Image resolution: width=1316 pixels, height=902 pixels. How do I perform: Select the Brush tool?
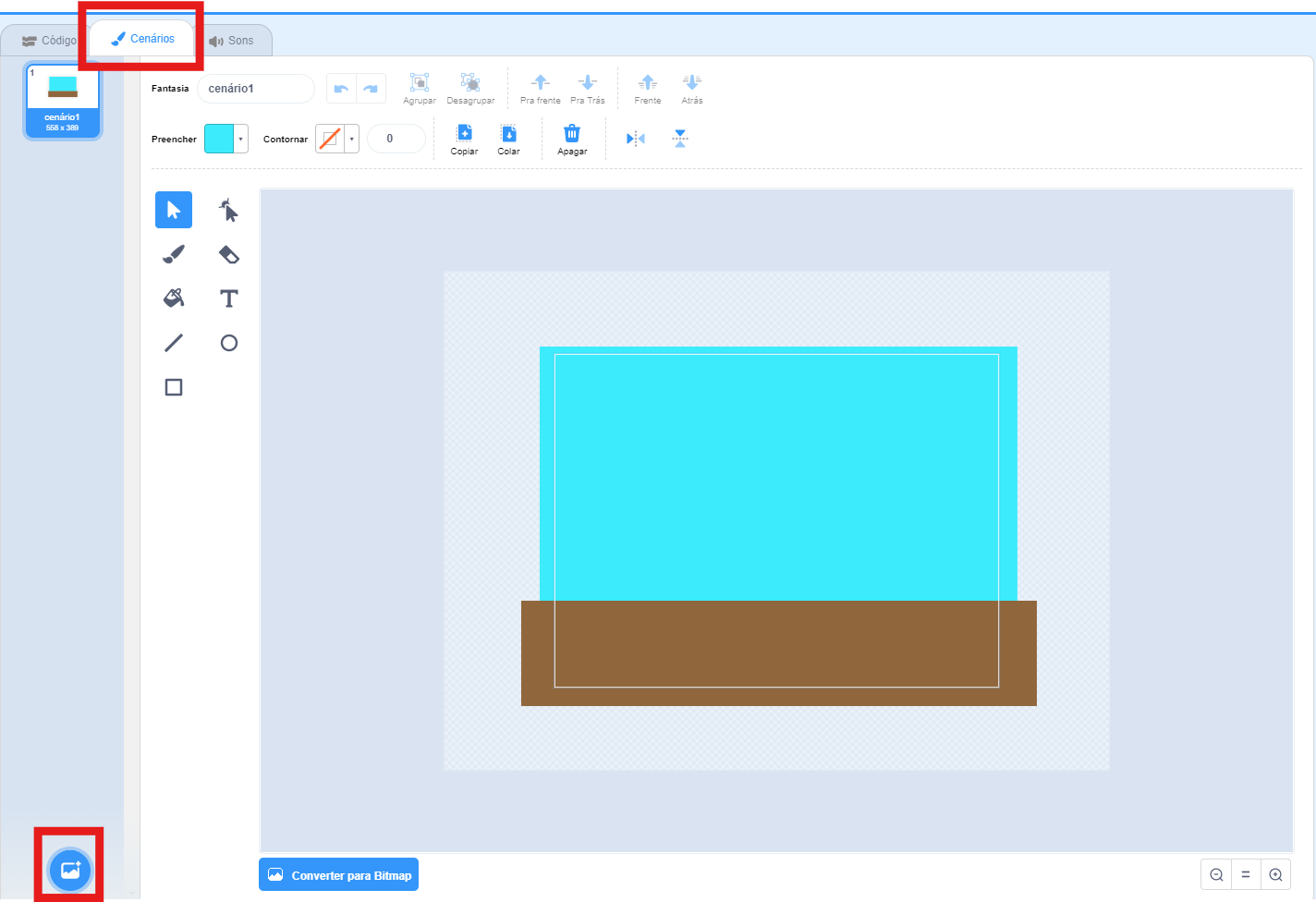174,254
